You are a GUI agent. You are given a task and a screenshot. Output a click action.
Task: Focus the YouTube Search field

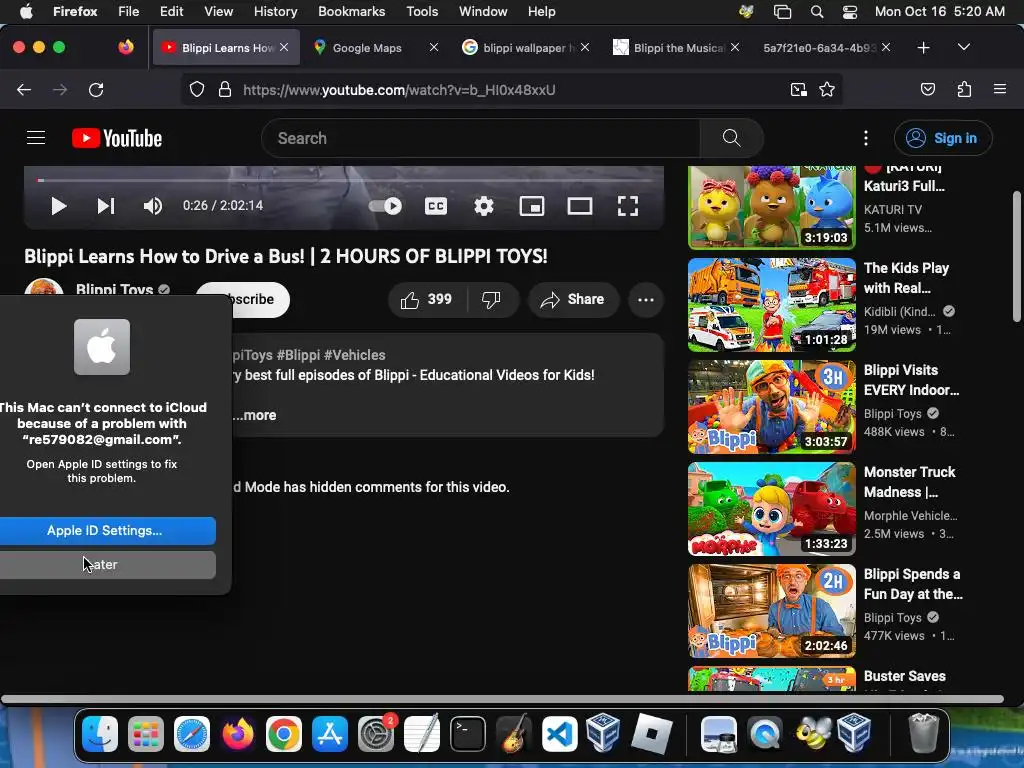[481, 138]
